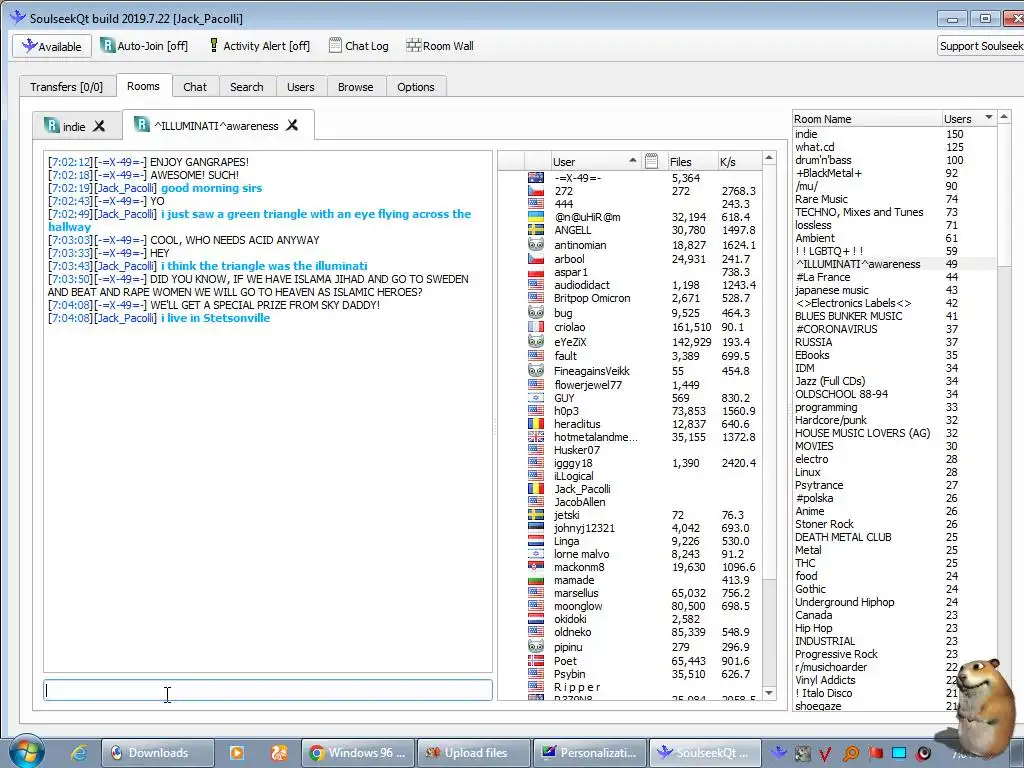Click Support Soulseek button
The width and height of the screenshot is (1024, 768).
980,46
